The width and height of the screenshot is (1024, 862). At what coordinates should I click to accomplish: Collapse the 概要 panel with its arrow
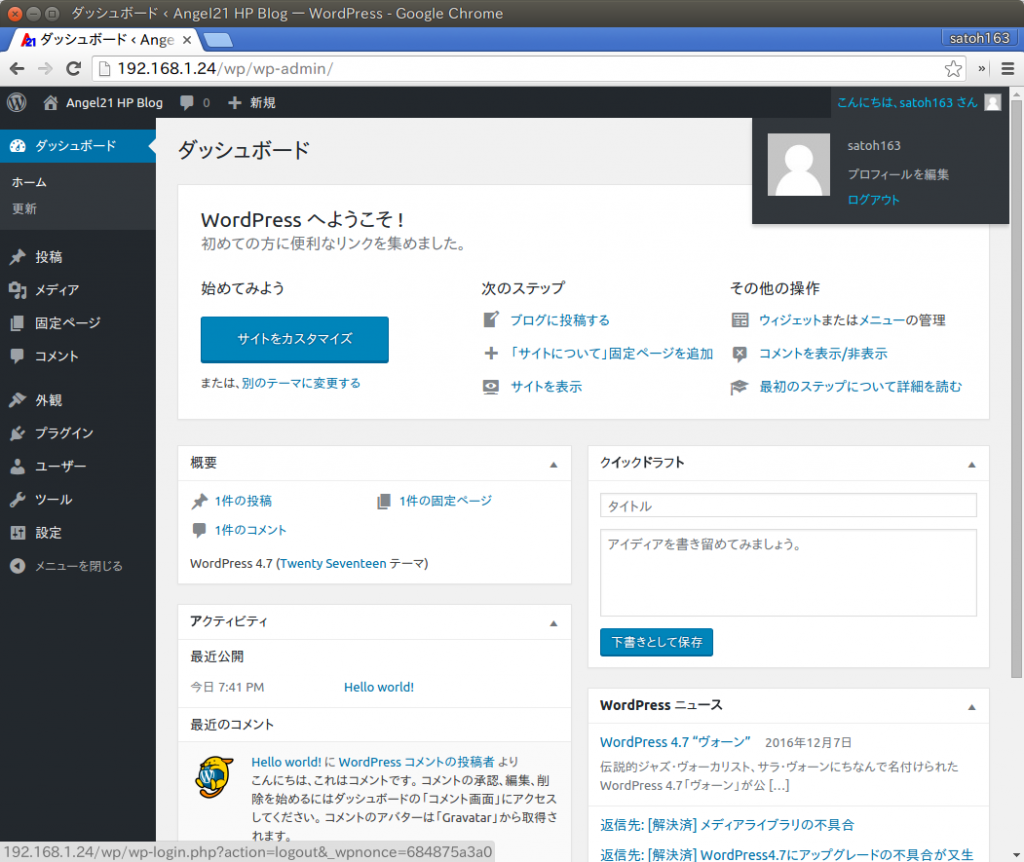(x=554, y=464)
